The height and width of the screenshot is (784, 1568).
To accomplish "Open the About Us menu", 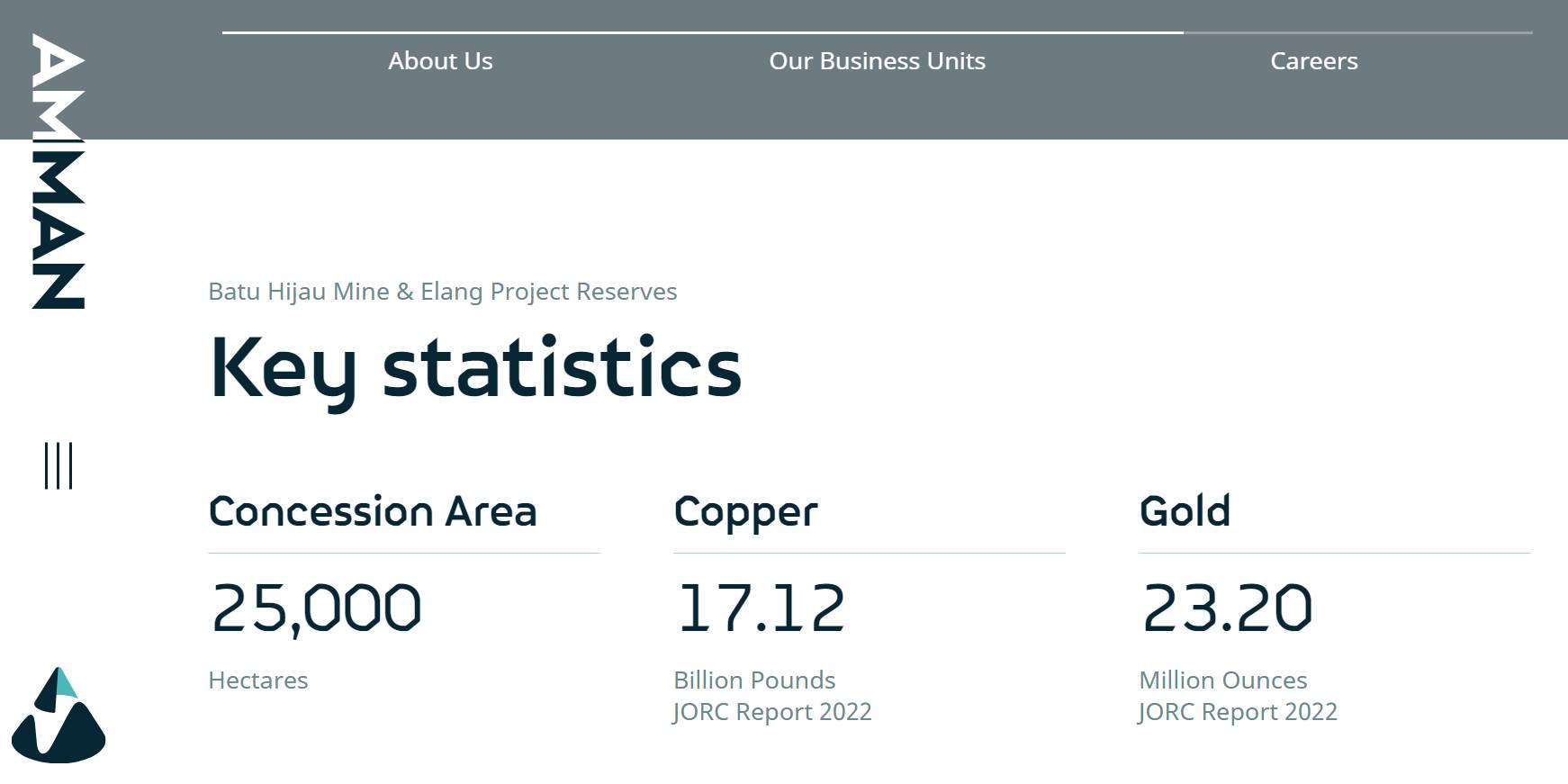I will tap(440, 61).
